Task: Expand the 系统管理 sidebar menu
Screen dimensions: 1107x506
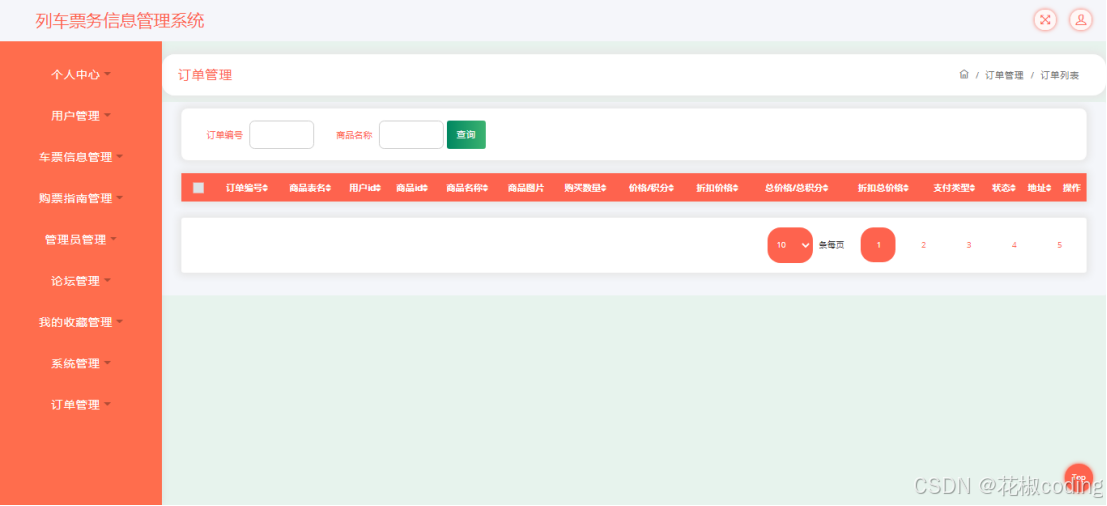Action: click(x=80, y=363)
